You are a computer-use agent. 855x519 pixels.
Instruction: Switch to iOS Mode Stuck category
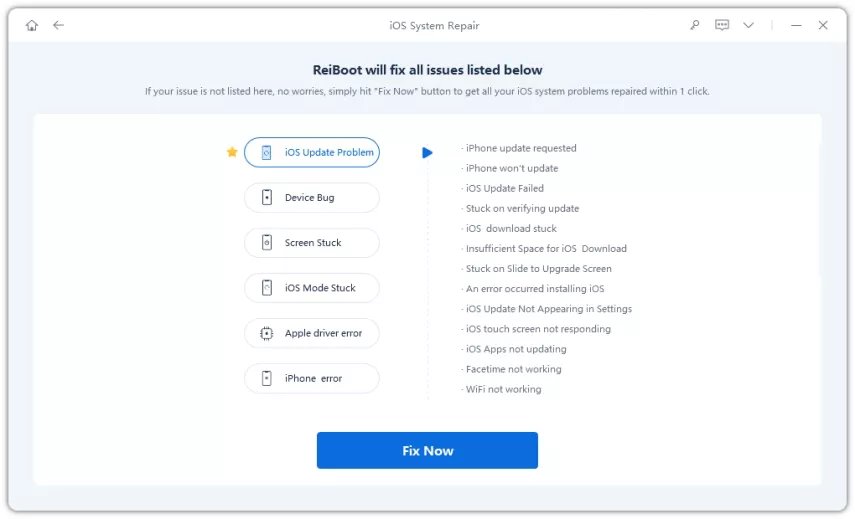(x=312, y=288)
